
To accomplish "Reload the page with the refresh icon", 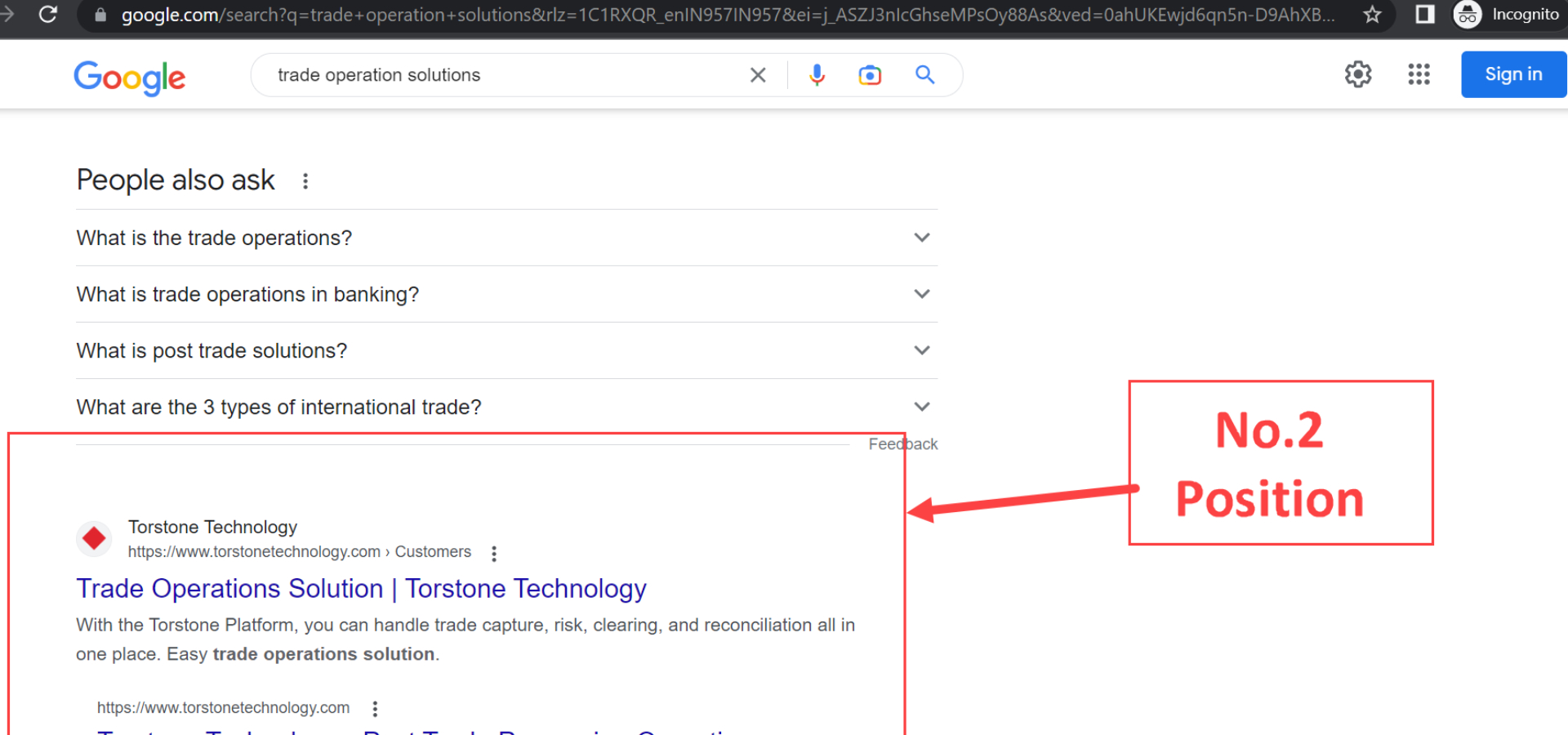I will (x=47, y=14).
